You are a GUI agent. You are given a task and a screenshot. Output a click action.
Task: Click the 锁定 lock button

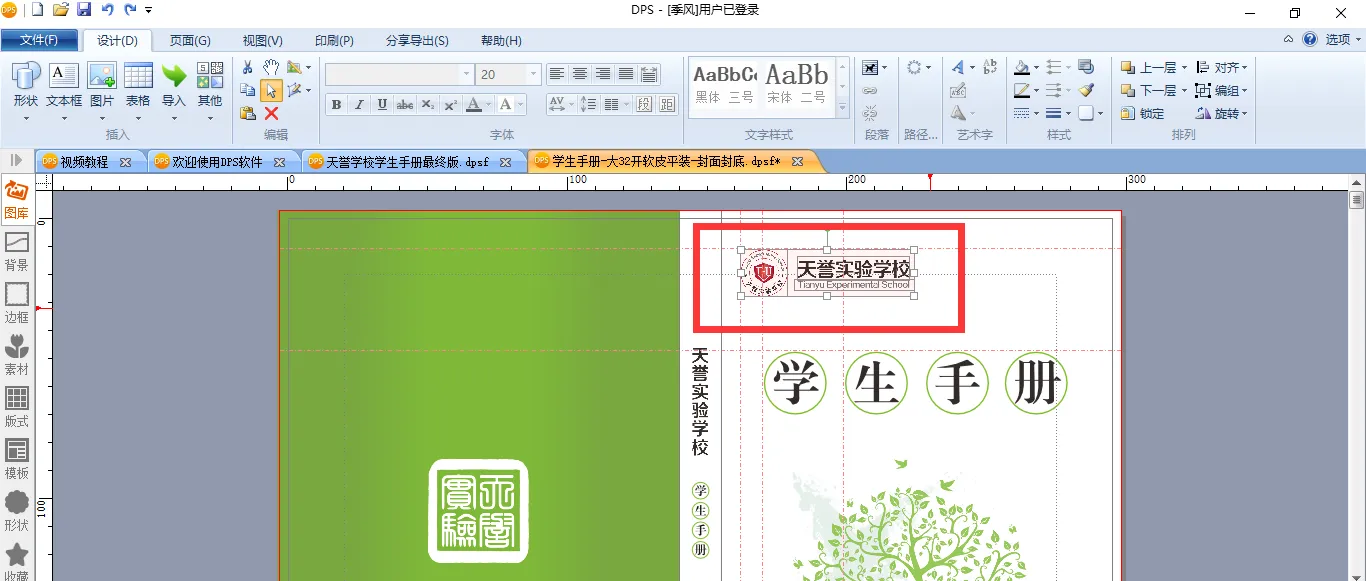[x=1143, y=113]
